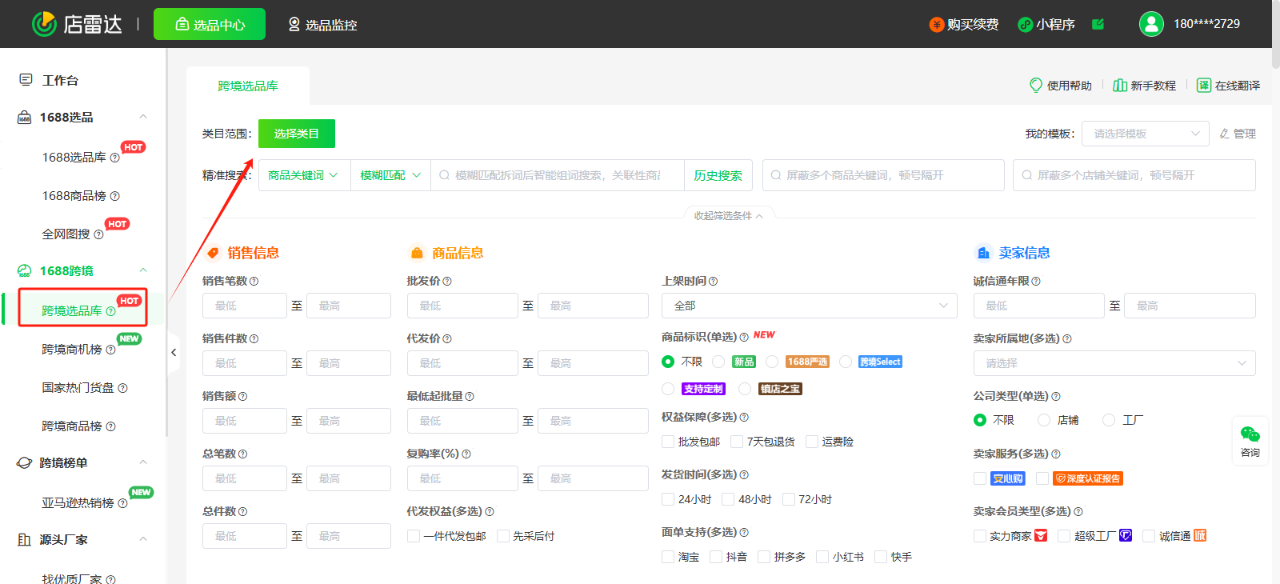The height and width of the screenshot is (584, 1280).
Task: Switch to the 选品监控 top tab
Action: tap(322, 24)
